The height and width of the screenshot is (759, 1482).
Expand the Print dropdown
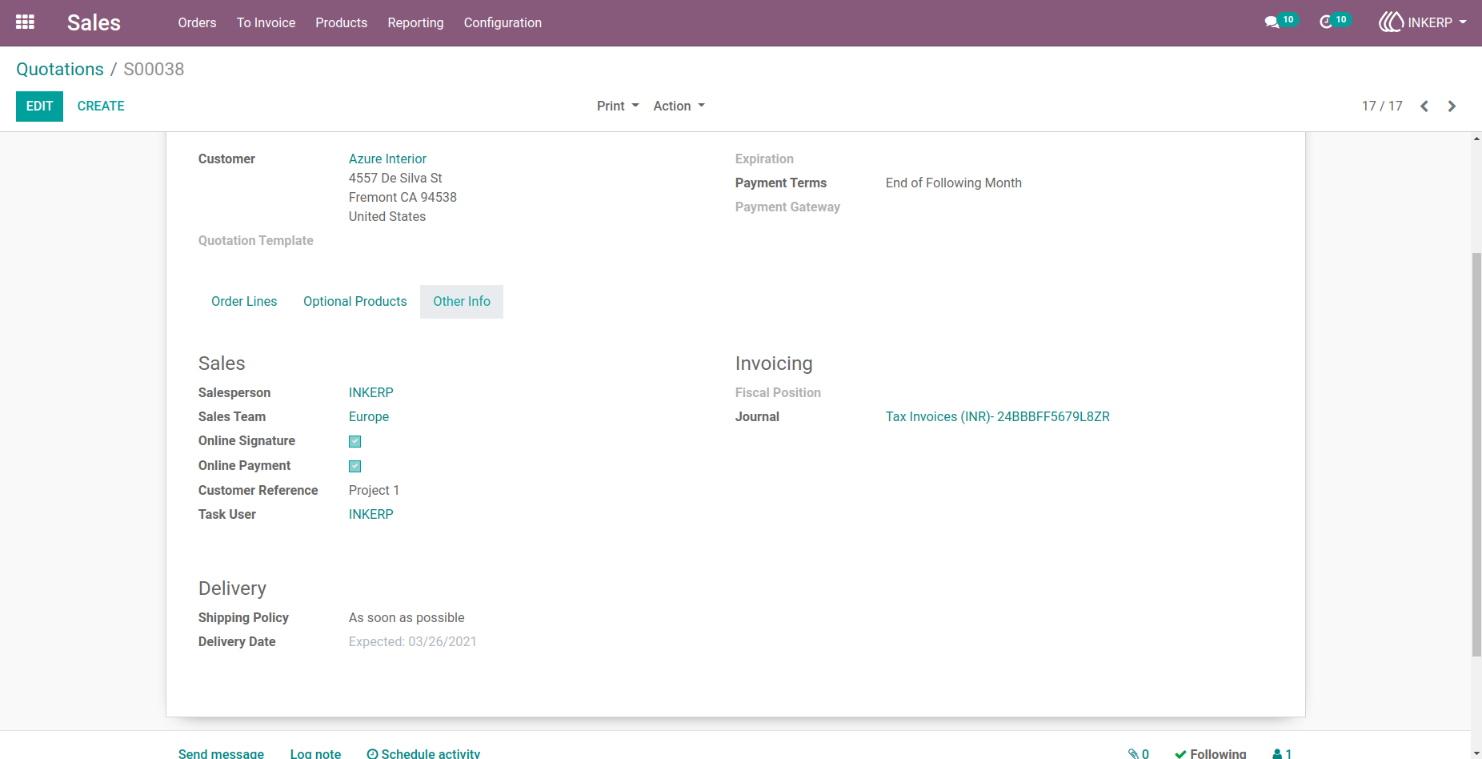pyautogui.click(x=618, y=106)
